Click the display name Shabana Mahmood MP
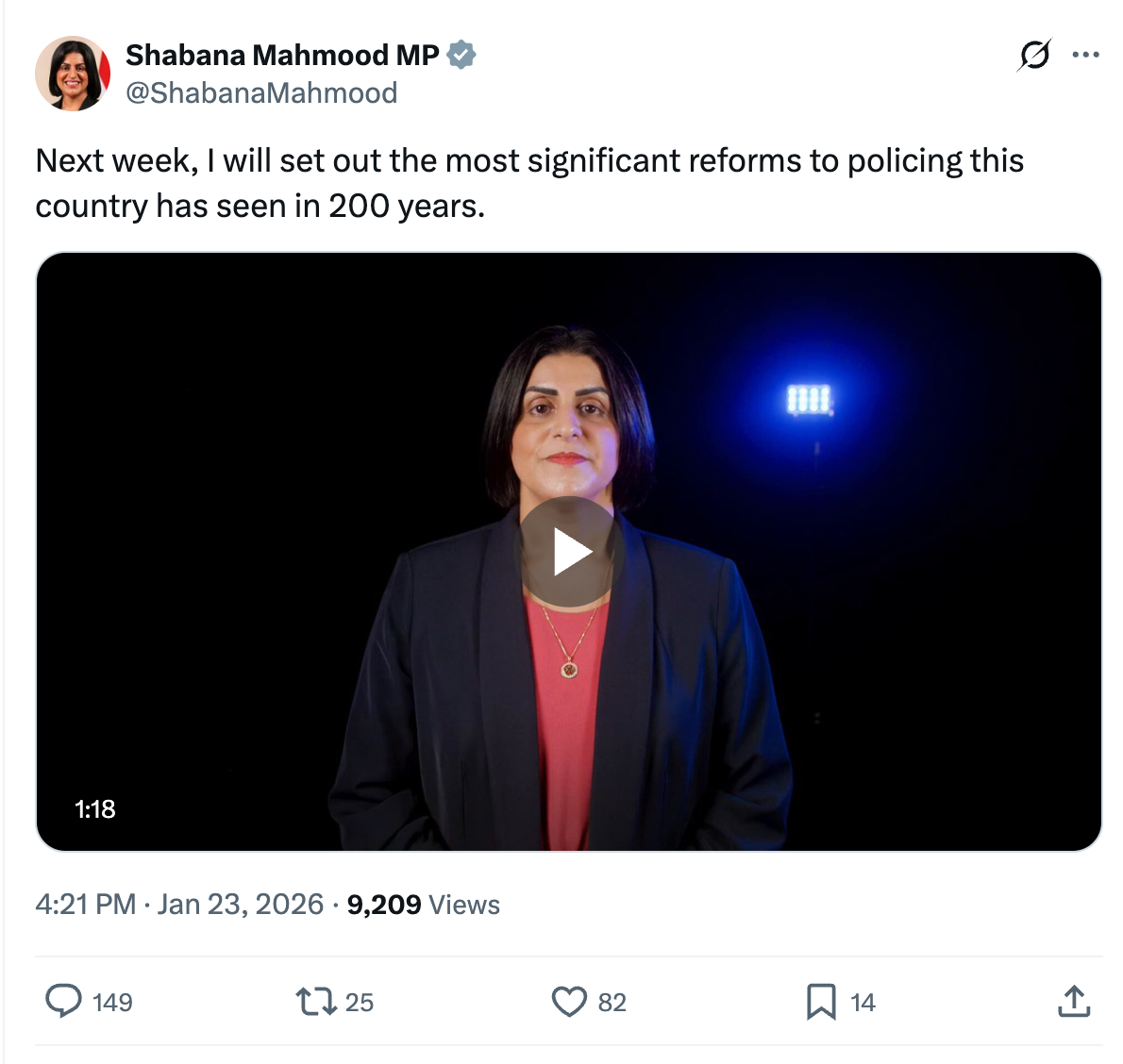1123x1064 pixels. click(x=282, y=56)
